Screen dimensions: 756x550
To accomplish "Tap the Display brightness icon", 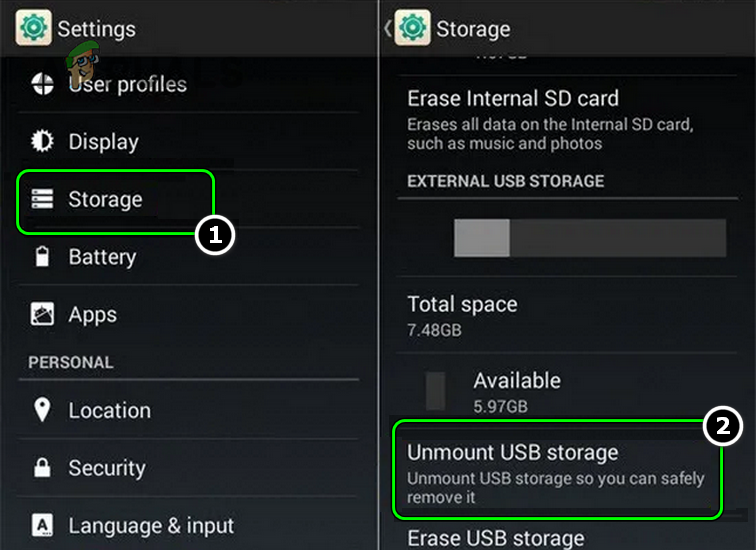I will [43, 141].
